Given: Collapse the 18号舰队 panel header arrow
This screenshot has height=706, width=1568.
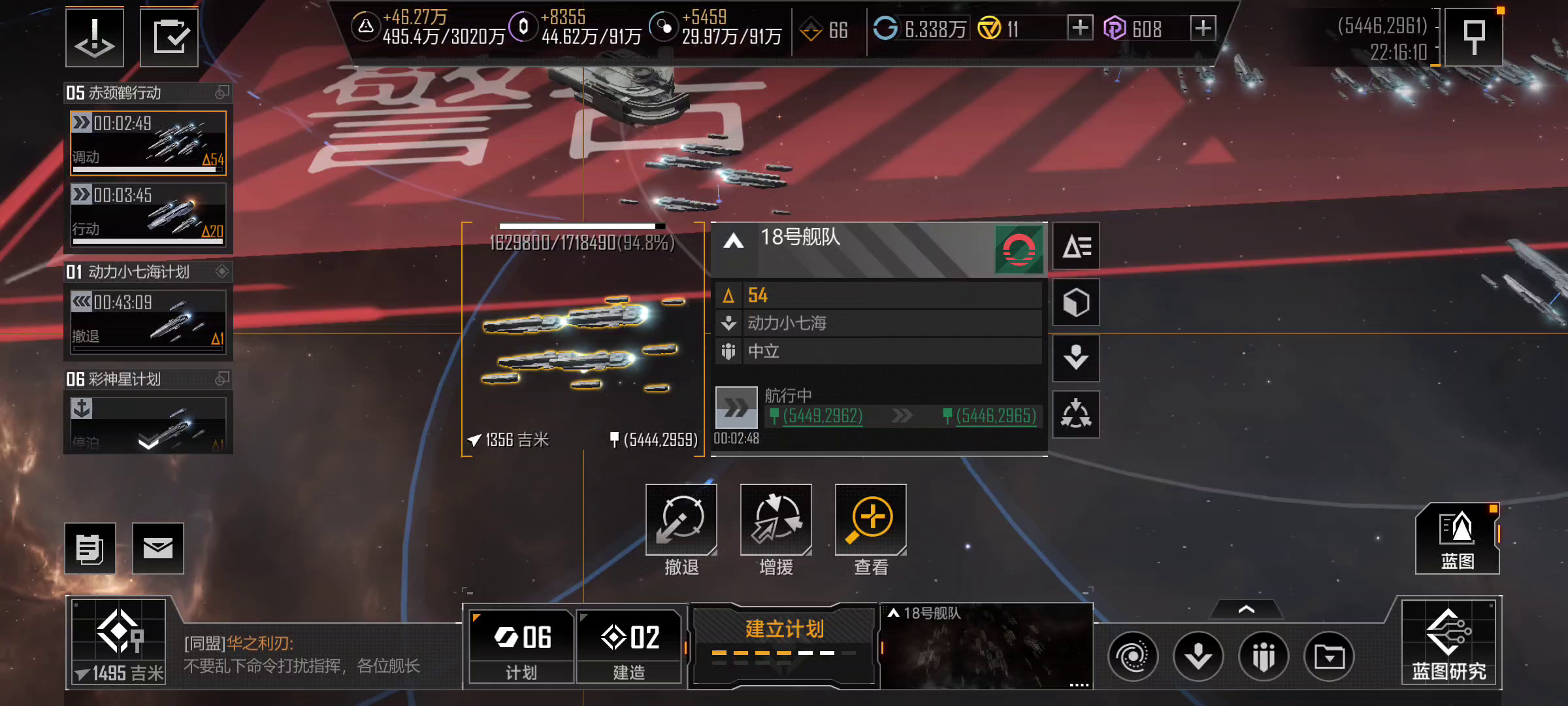Looking at the screenshot, I should pyautogui.click(x=734, y=241).
